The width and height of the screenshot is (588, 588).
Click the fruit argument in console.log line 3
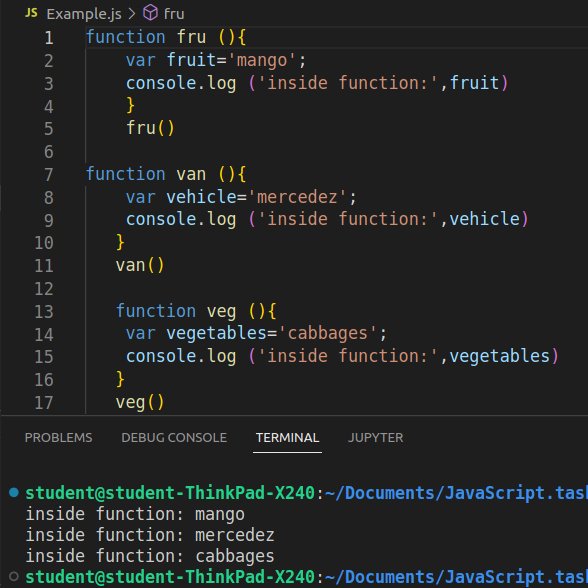(x=474, y=83)
